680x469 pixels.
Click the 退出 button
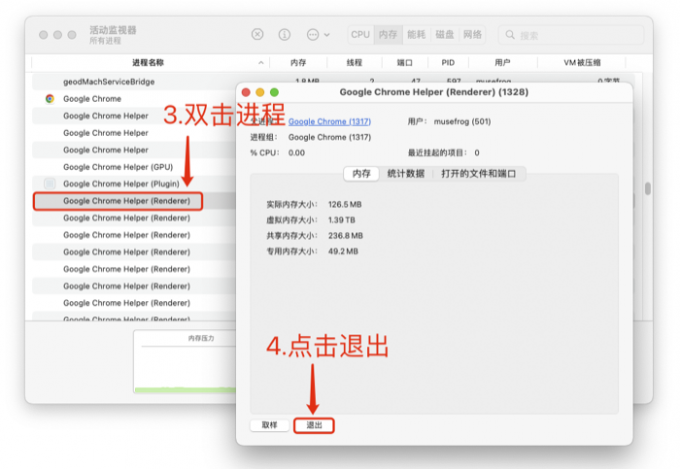(x=314, y=425)
